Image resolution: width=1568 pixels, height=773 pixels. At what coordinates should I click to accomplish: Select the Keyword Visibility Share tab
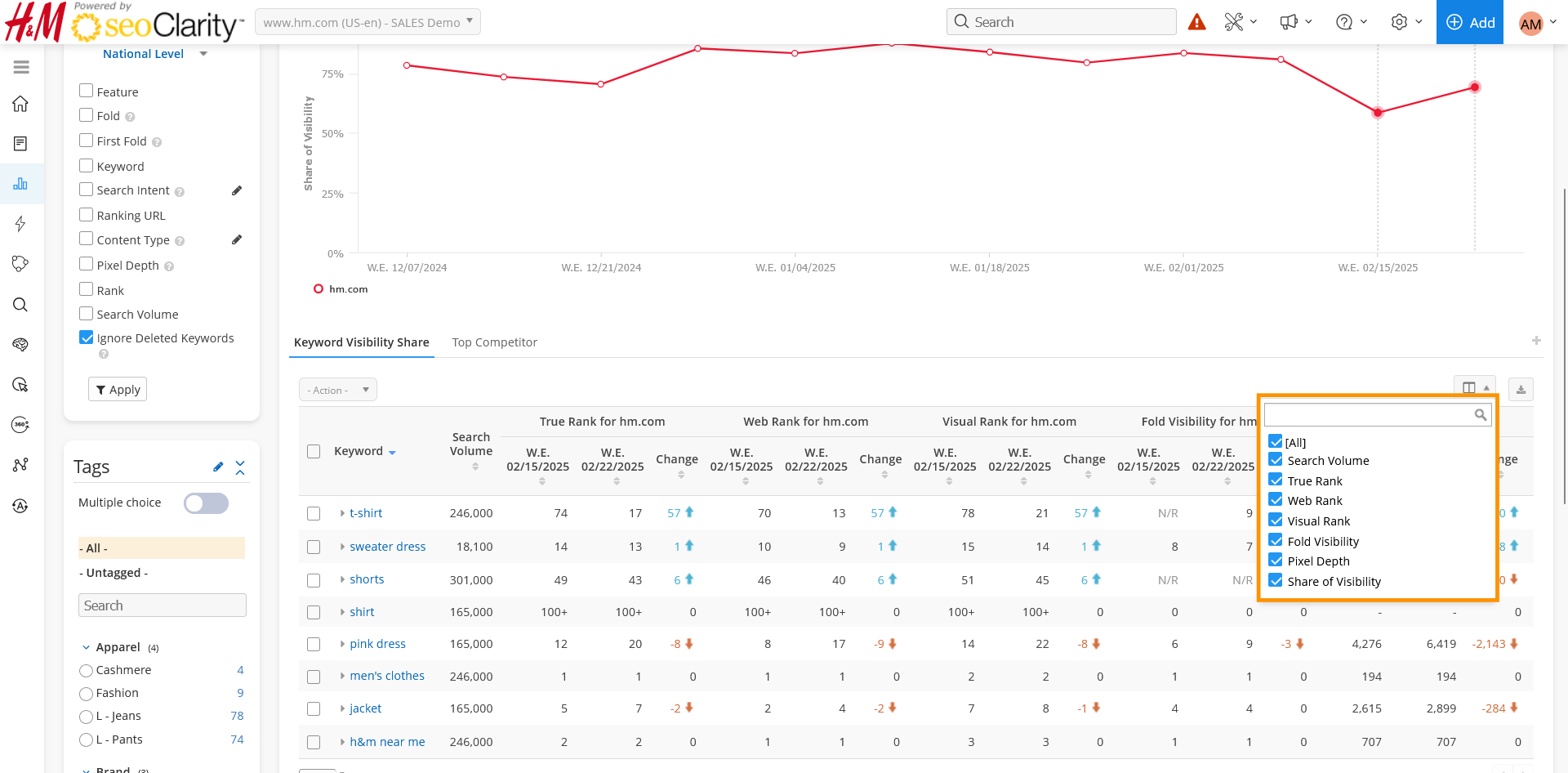pos(361,342)
